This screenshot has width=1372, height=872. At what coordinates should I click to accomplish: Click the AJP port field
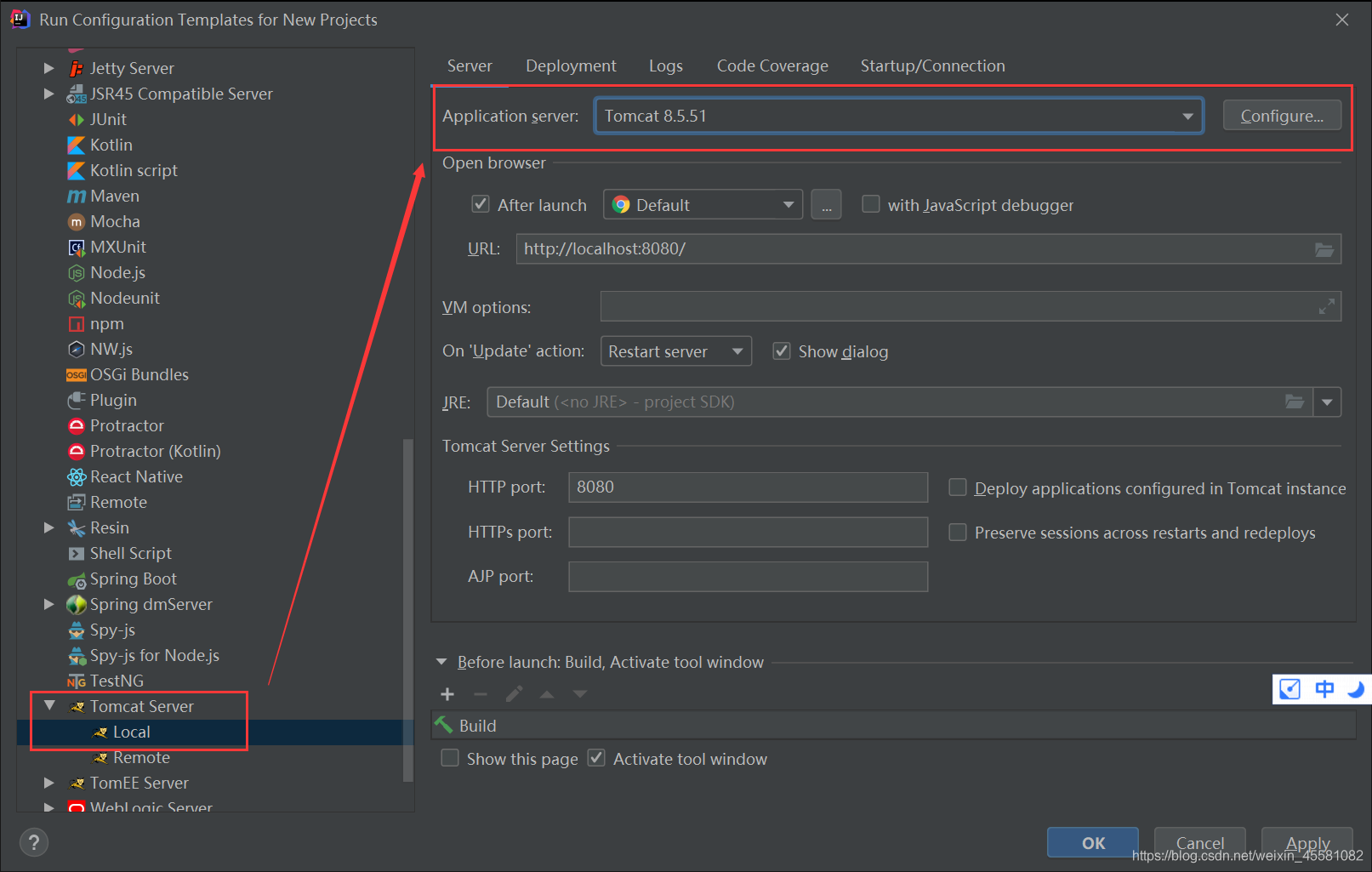click(748, 576)
